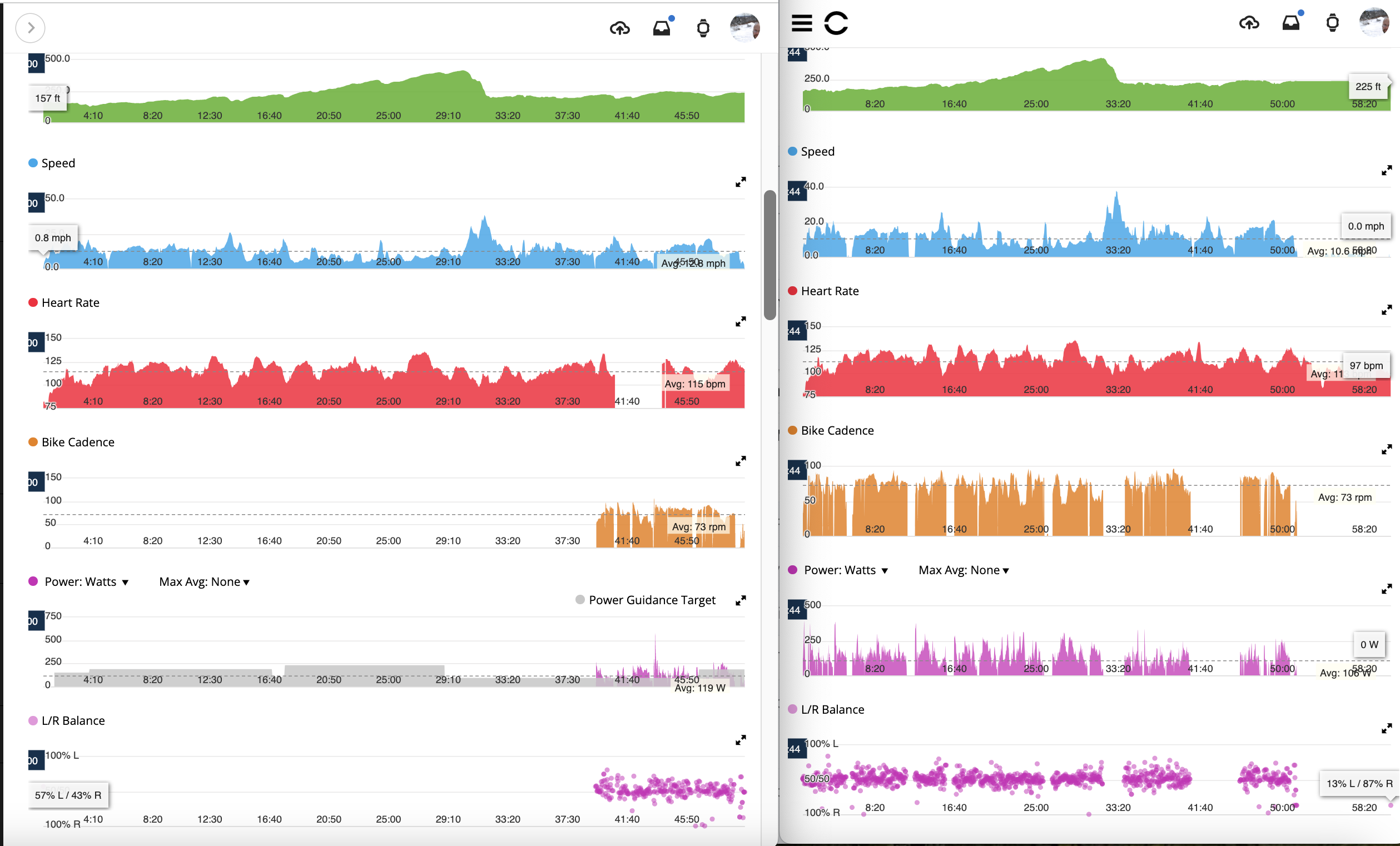Click the 13% L / 87% R tooltip
The height and width of the screenshot is (846, 1400).
[1359, 784]
